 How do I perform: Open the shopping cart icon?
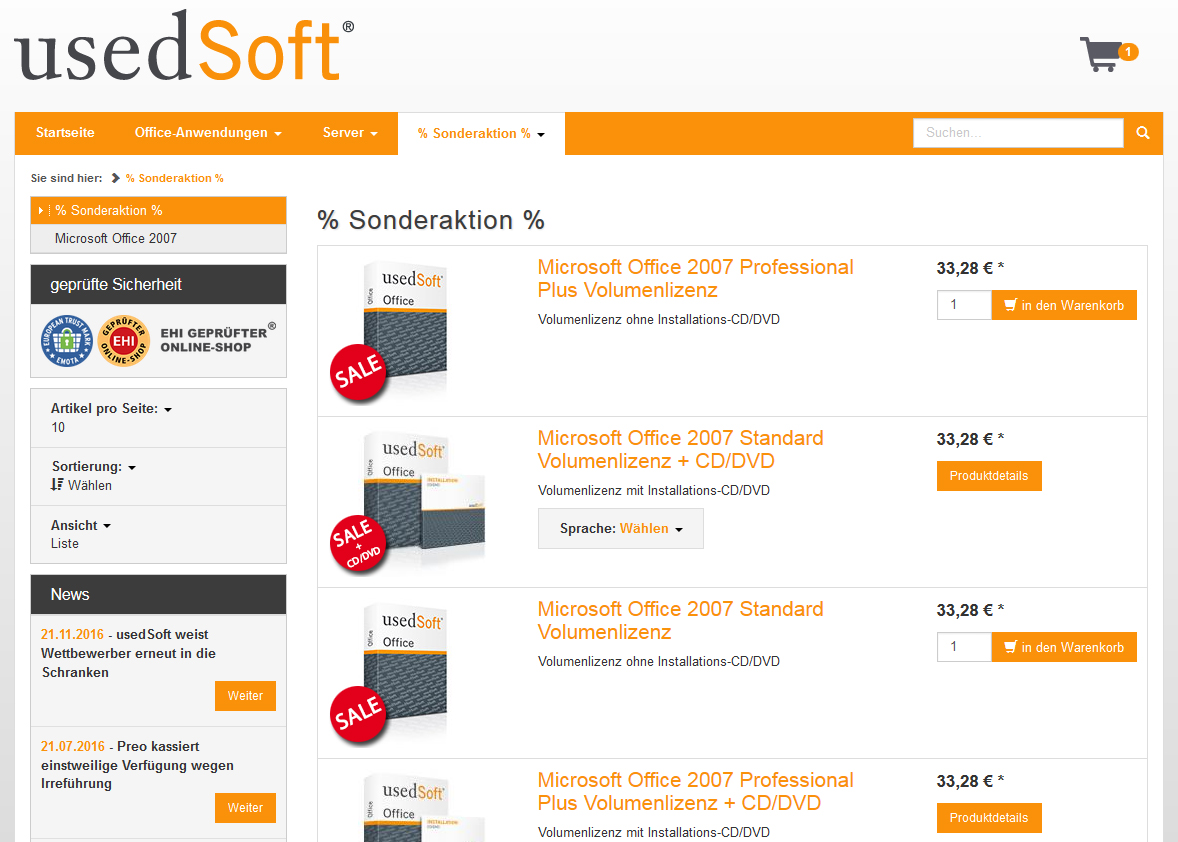(x=1100, y=54)
